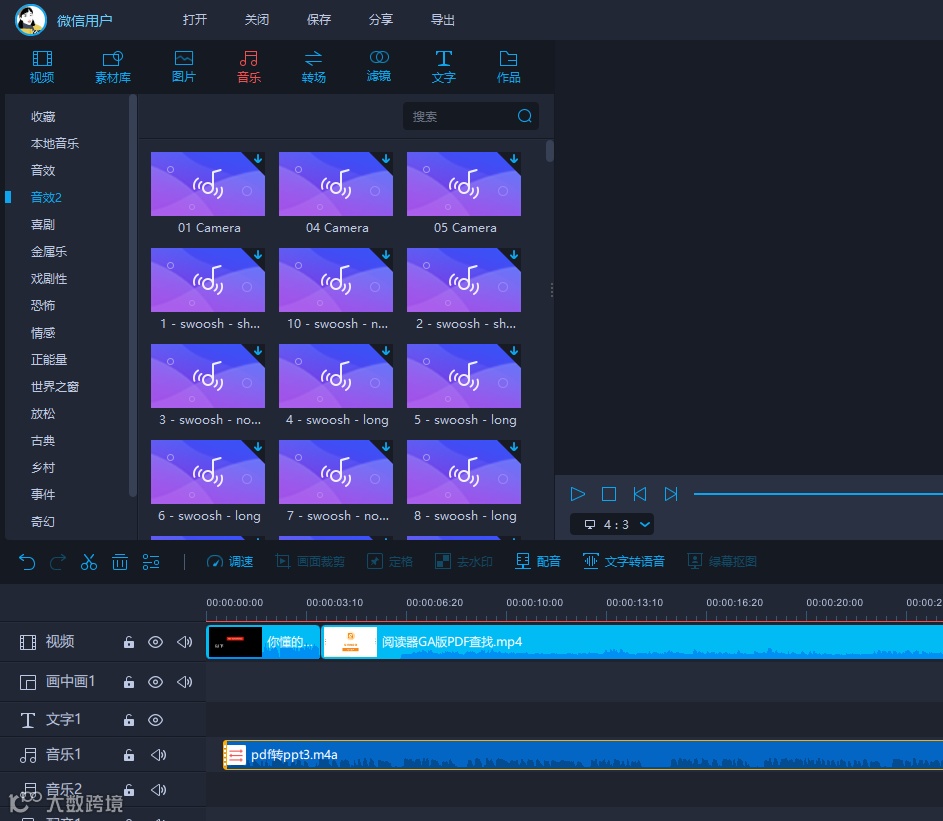Select the 音乐 music tab
The image size is (943, 821).
248,67
